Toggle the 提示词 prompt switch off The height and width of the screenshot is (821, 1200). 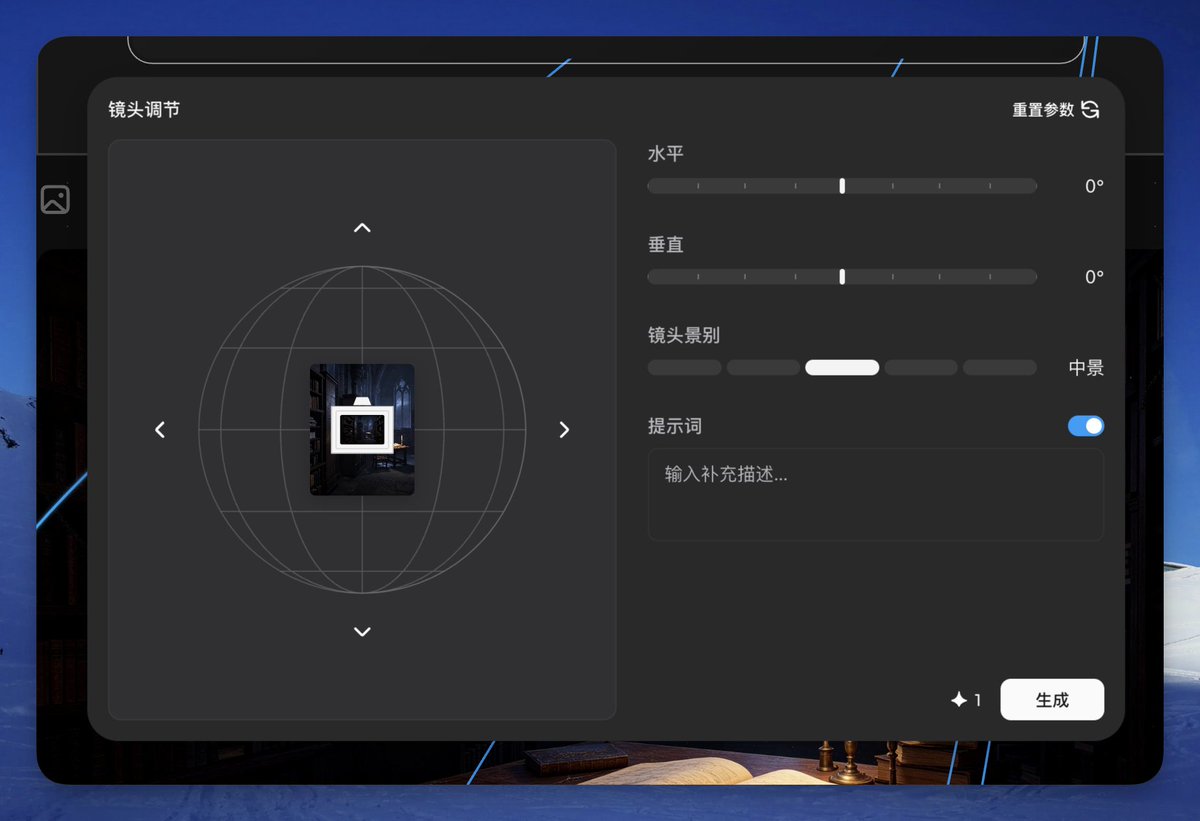[1086, 426]
